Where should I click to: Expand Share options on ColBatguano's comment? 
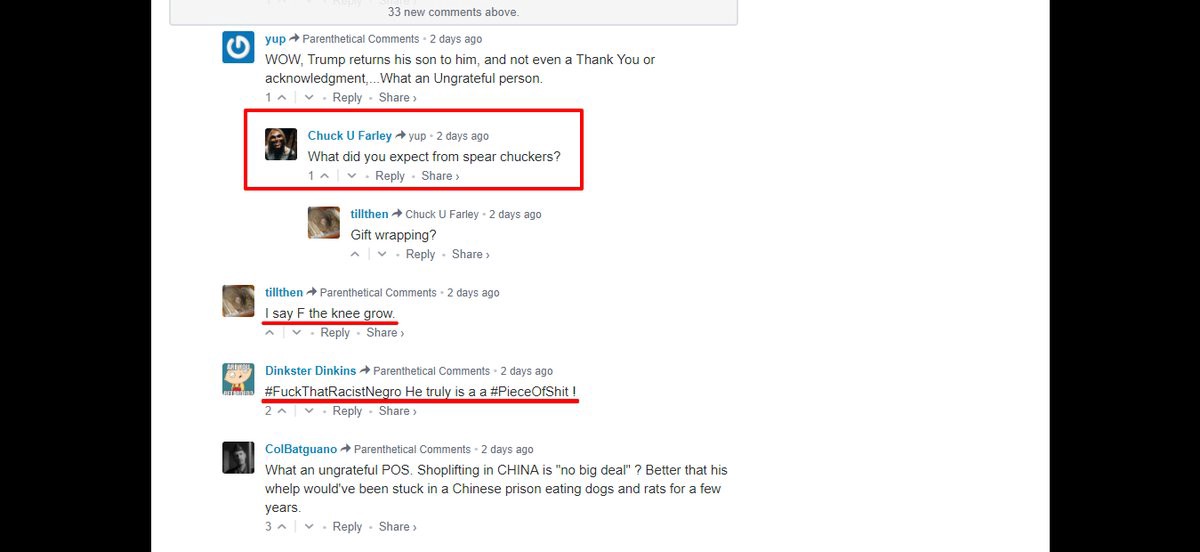coord(398,527)
